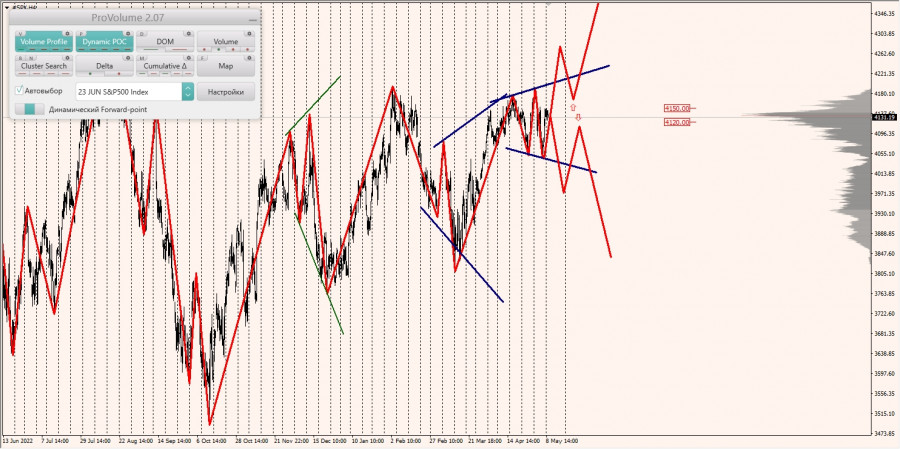Select the 4120.00 price level label
The image size is (900, 449).
click(x=677, y=122)
